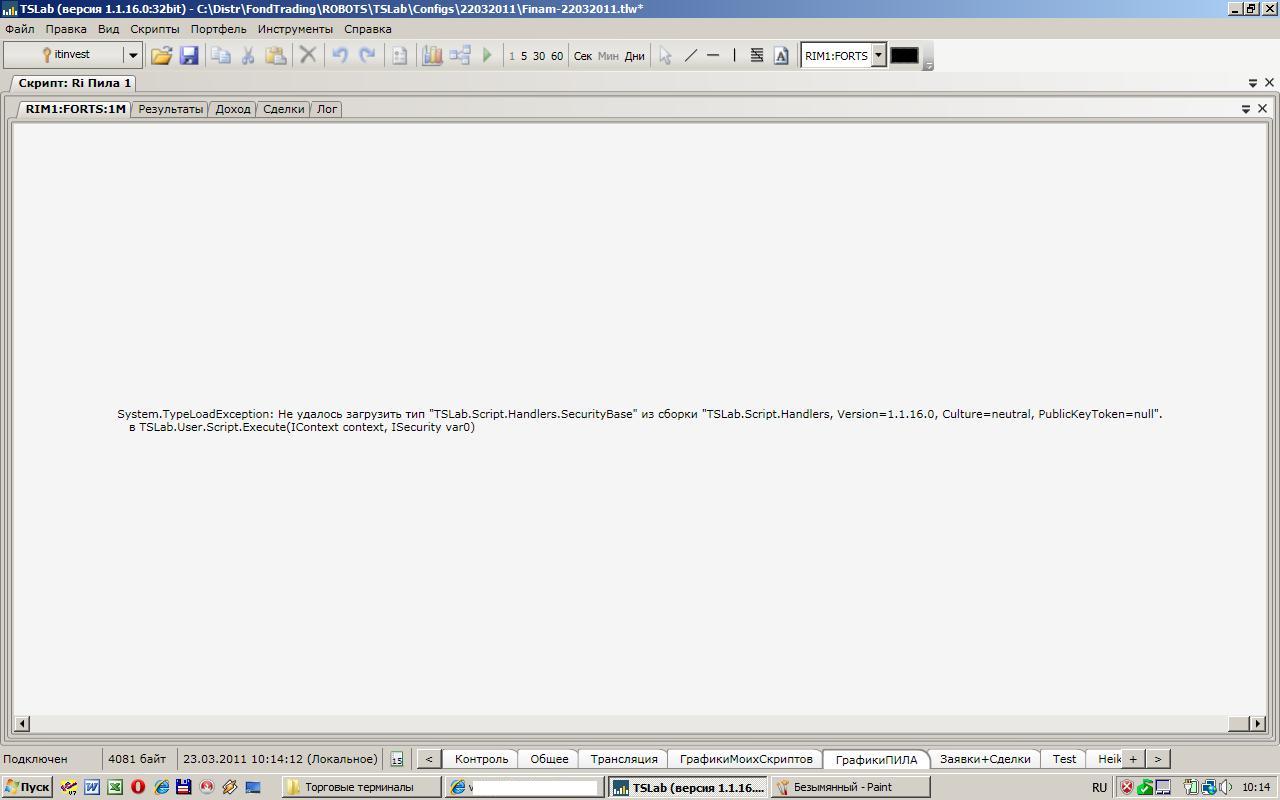Click the Copy toolbar icon

[x=221, y=56]
